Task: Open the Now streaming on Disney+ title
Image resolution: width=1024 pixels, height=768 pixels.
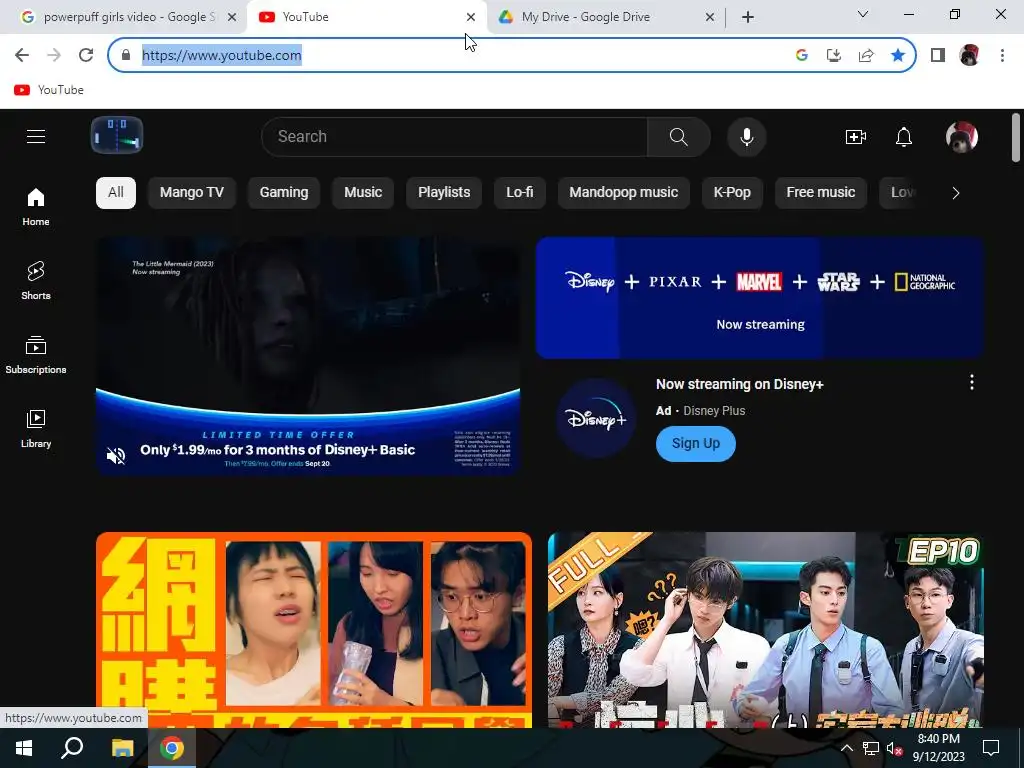Action: (x=739, y=384)
